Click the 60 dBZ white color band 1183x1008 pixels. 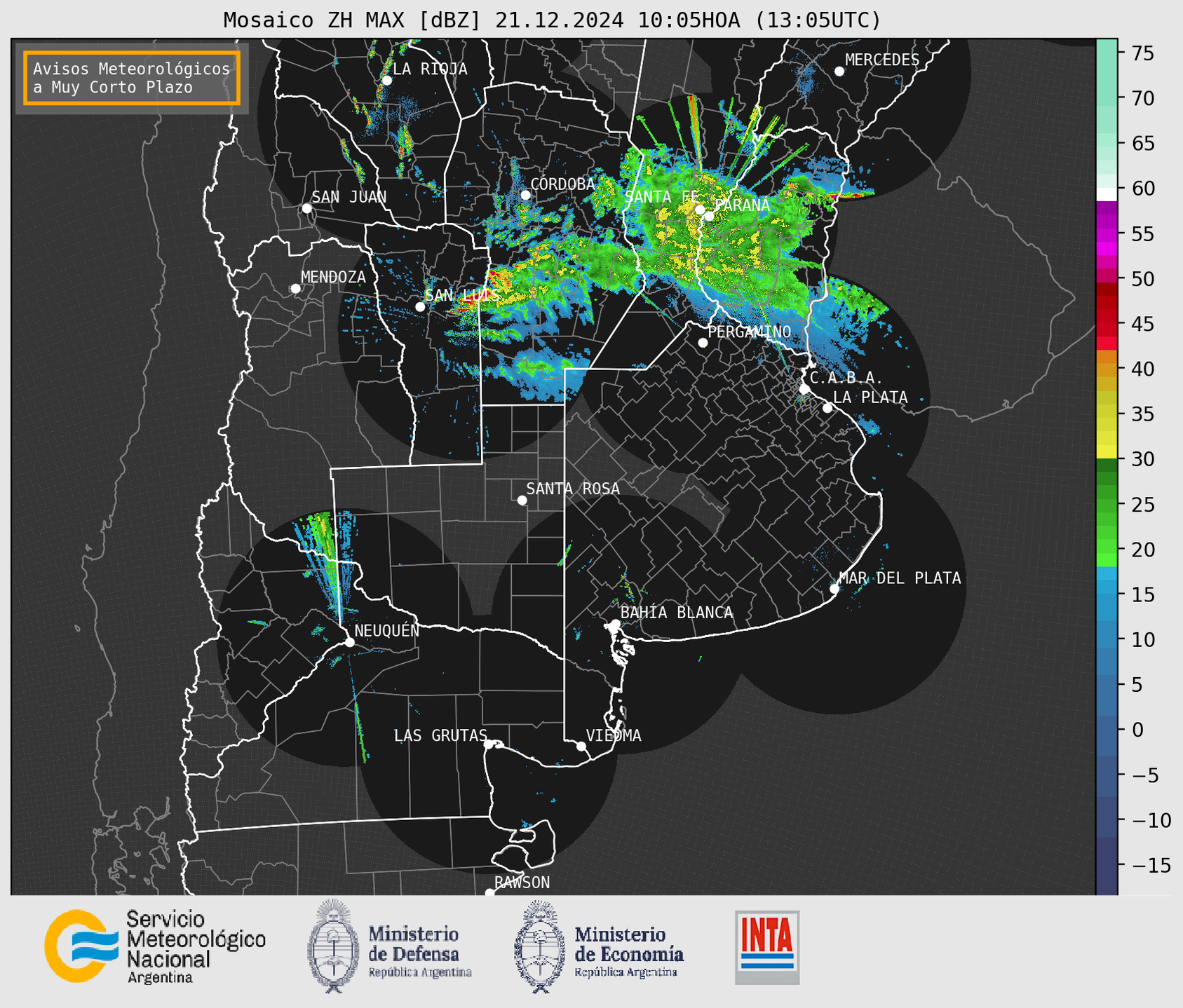point(1107,193)
